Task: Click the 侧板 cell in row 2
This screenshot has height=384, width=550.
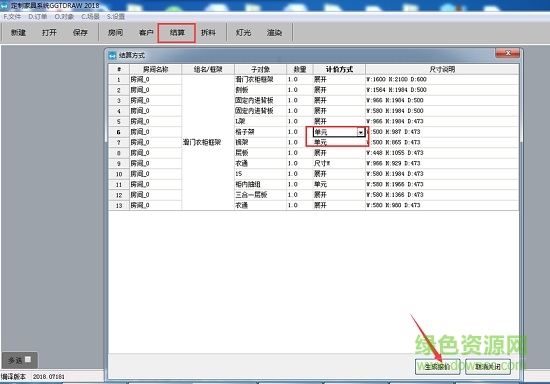Action: point(260,90)
